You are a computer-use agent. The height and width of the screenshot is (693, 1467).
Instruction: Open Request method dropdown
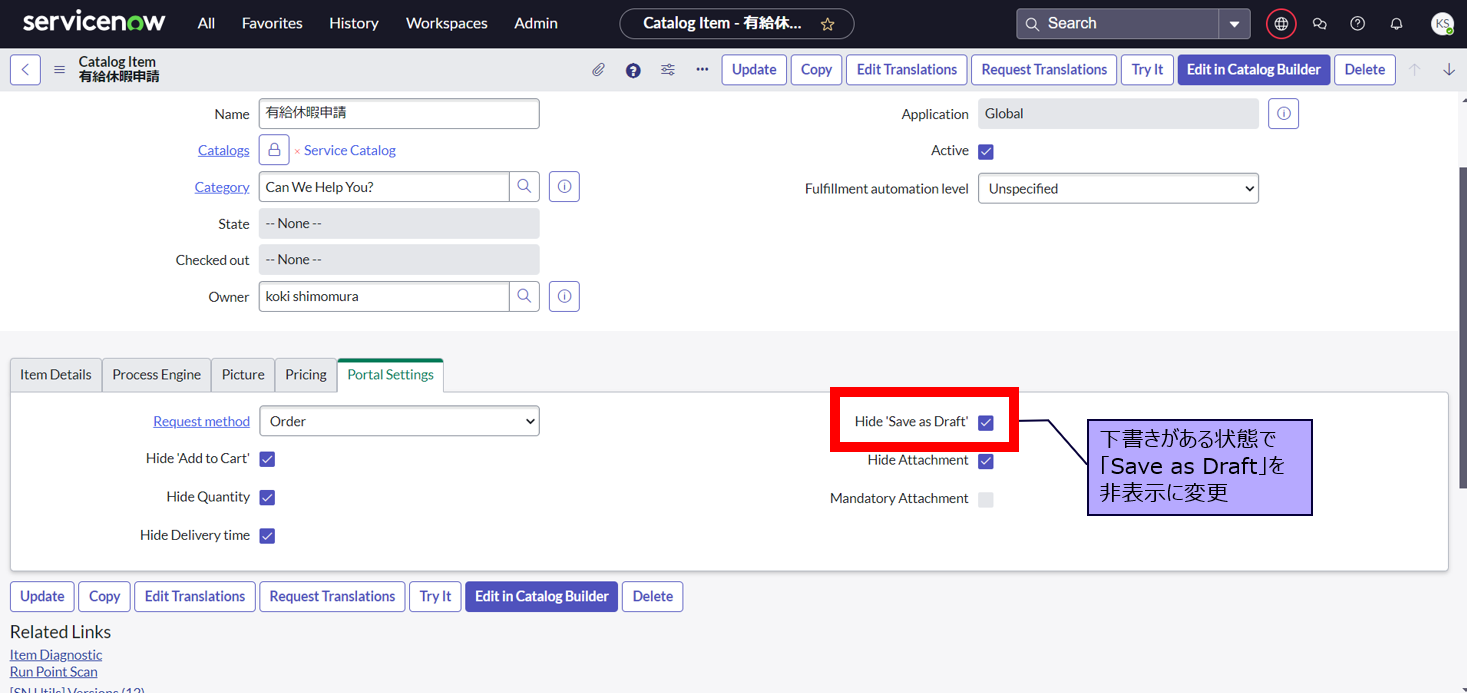399,421
